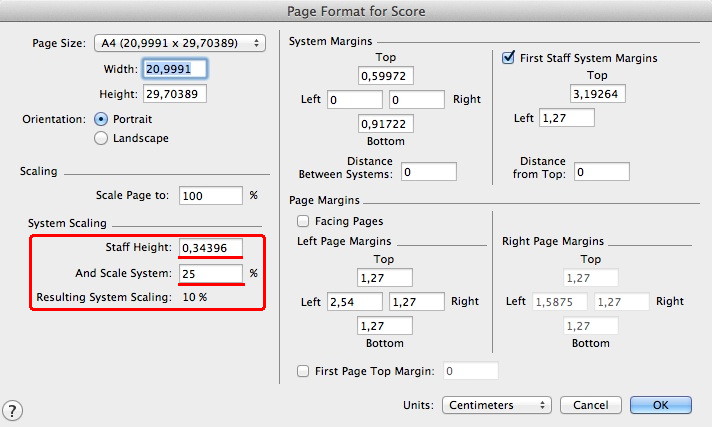
Task: Select Portrait orientation
Action: tap(101, 118)
